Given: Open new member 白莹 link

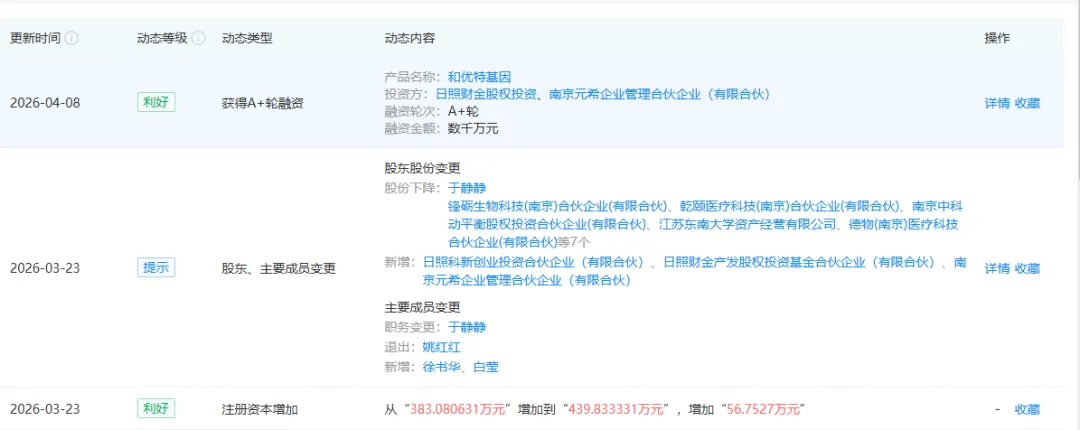Looking at the screenshot, I should tap(486, 367).
